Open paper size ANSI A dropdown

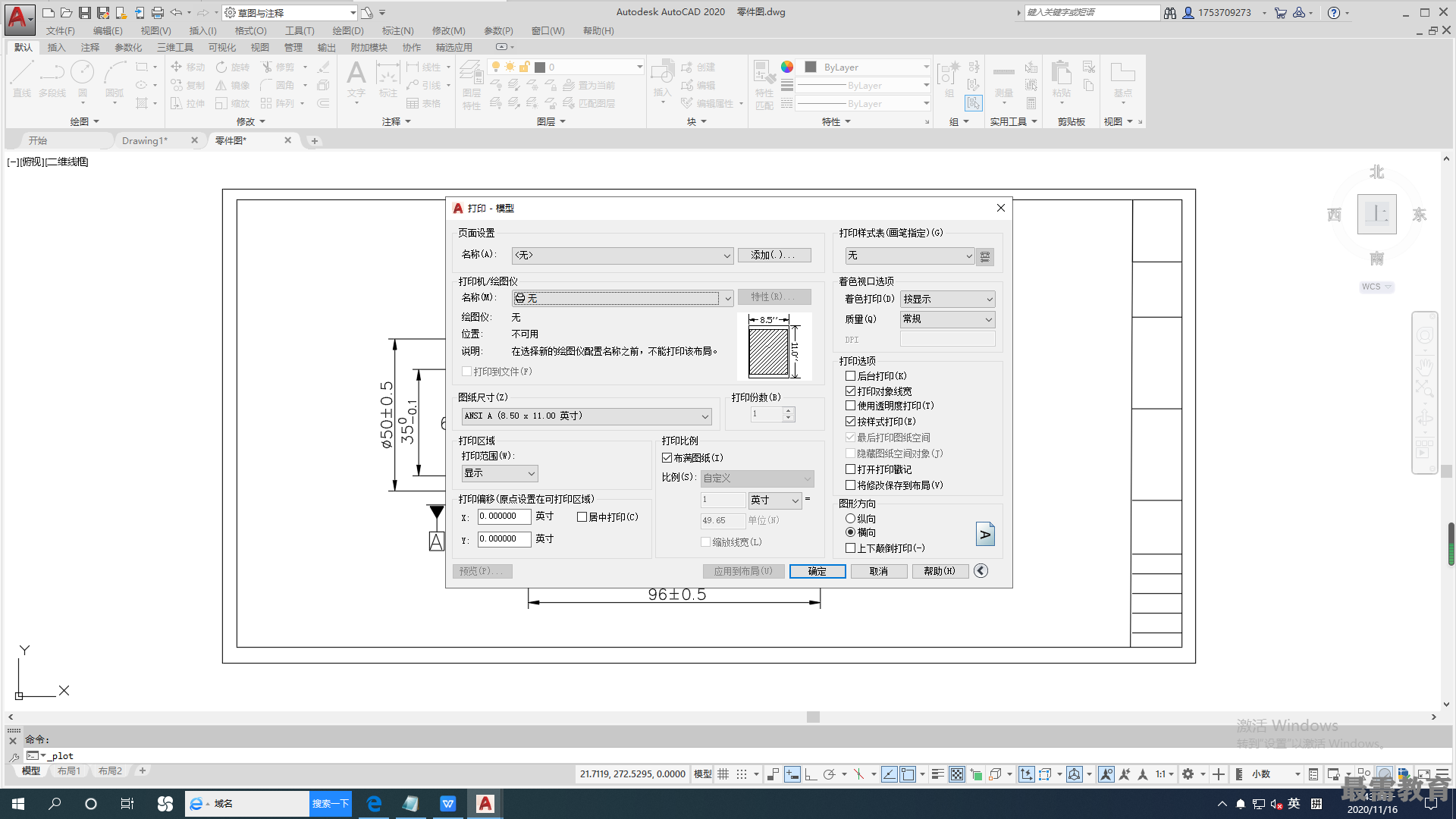coord(587,416)
